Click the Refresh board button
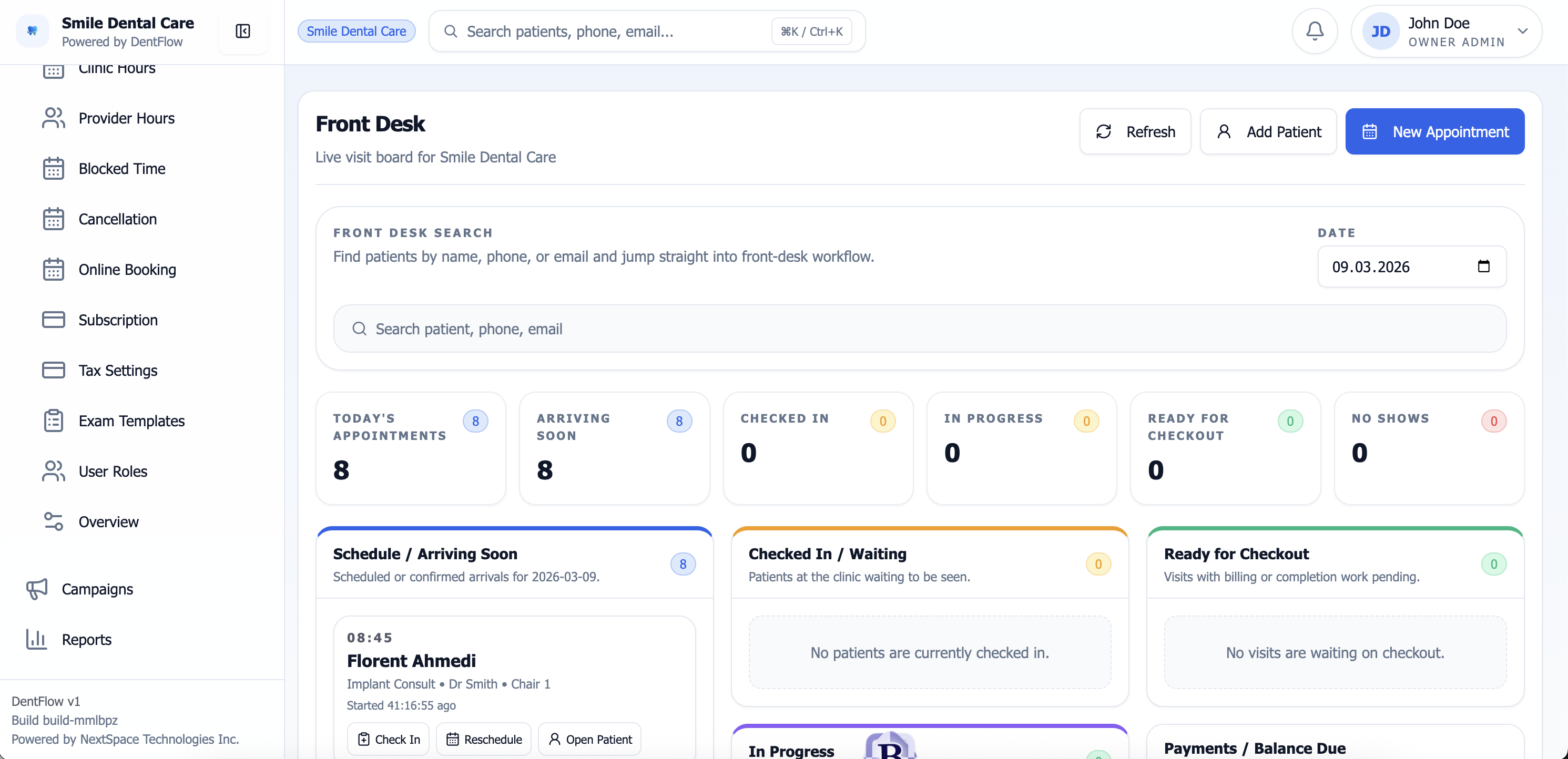The width and height of the screenshot is (1568, 759). click(x=1135, y=131)
